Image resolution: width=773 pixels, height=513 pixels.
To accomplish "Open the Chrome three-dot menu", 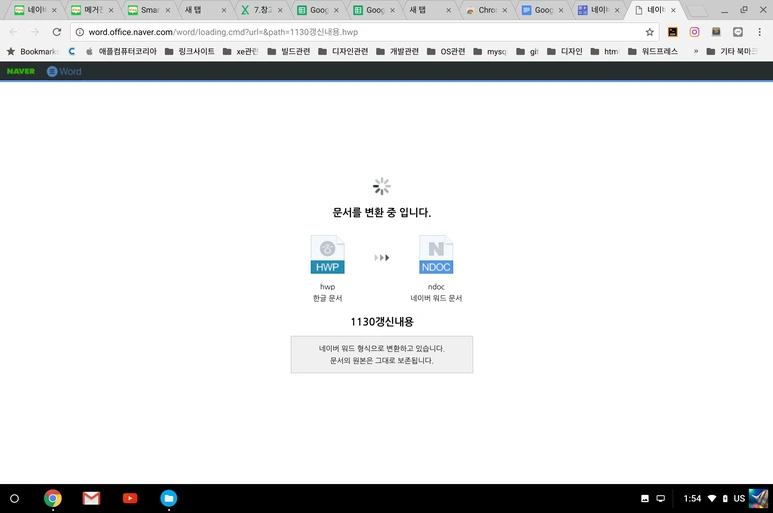I will point(759,32).
